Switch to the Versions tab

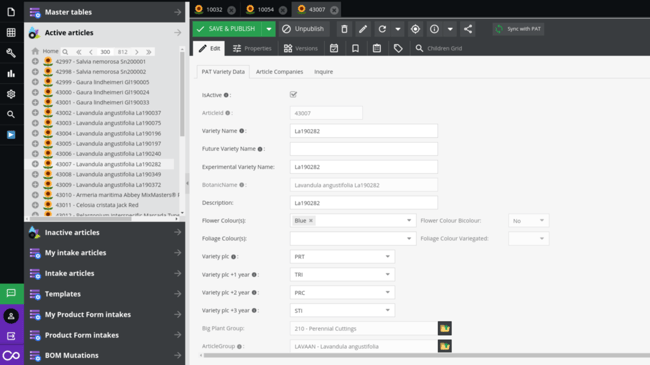301,49
